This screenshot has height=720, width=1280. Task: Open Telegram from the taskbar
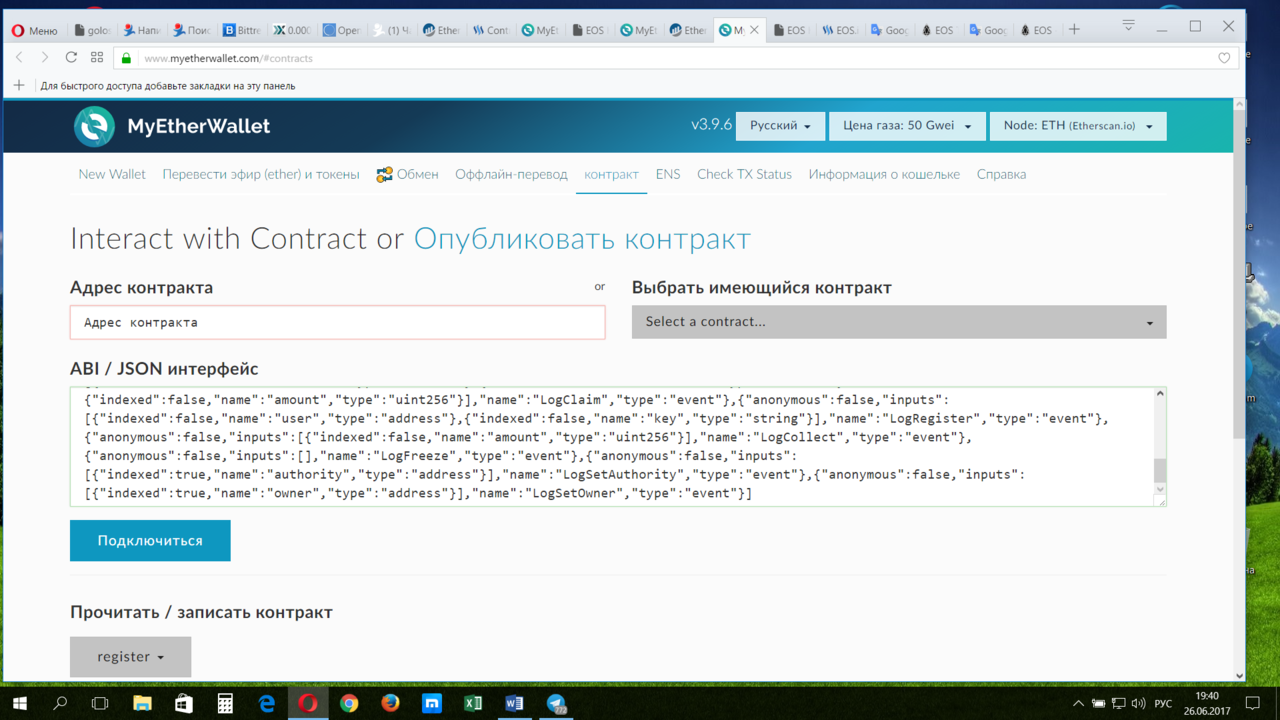[556, 704]
